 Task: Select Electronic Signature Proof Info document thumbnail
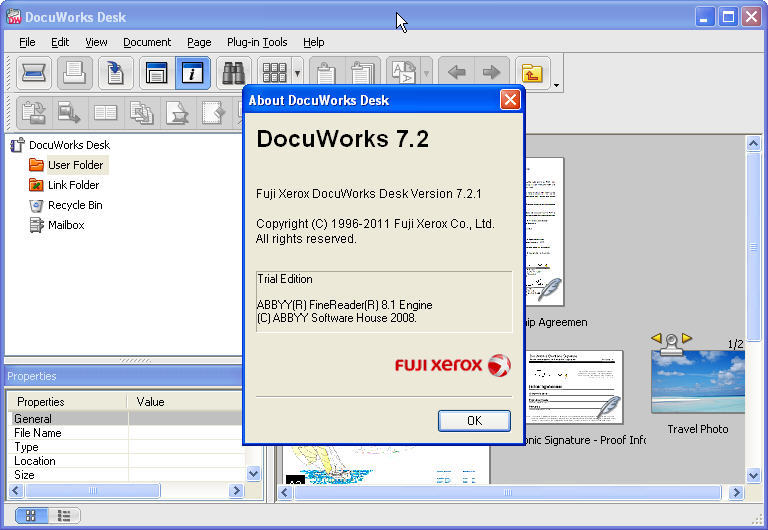tap(574, 387)
